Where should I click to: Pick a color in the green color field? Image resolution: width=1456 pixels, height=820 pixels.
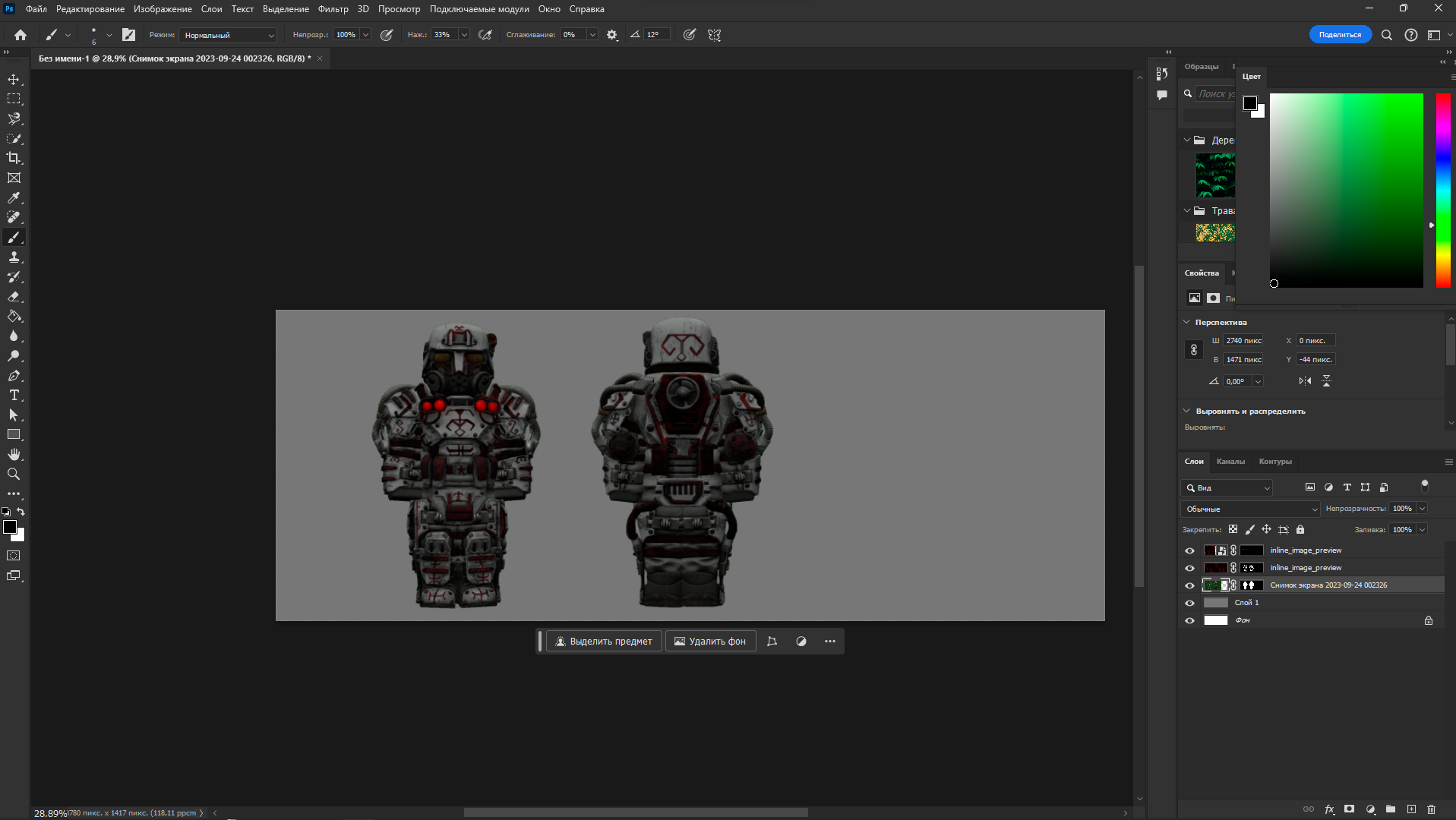1346,191
